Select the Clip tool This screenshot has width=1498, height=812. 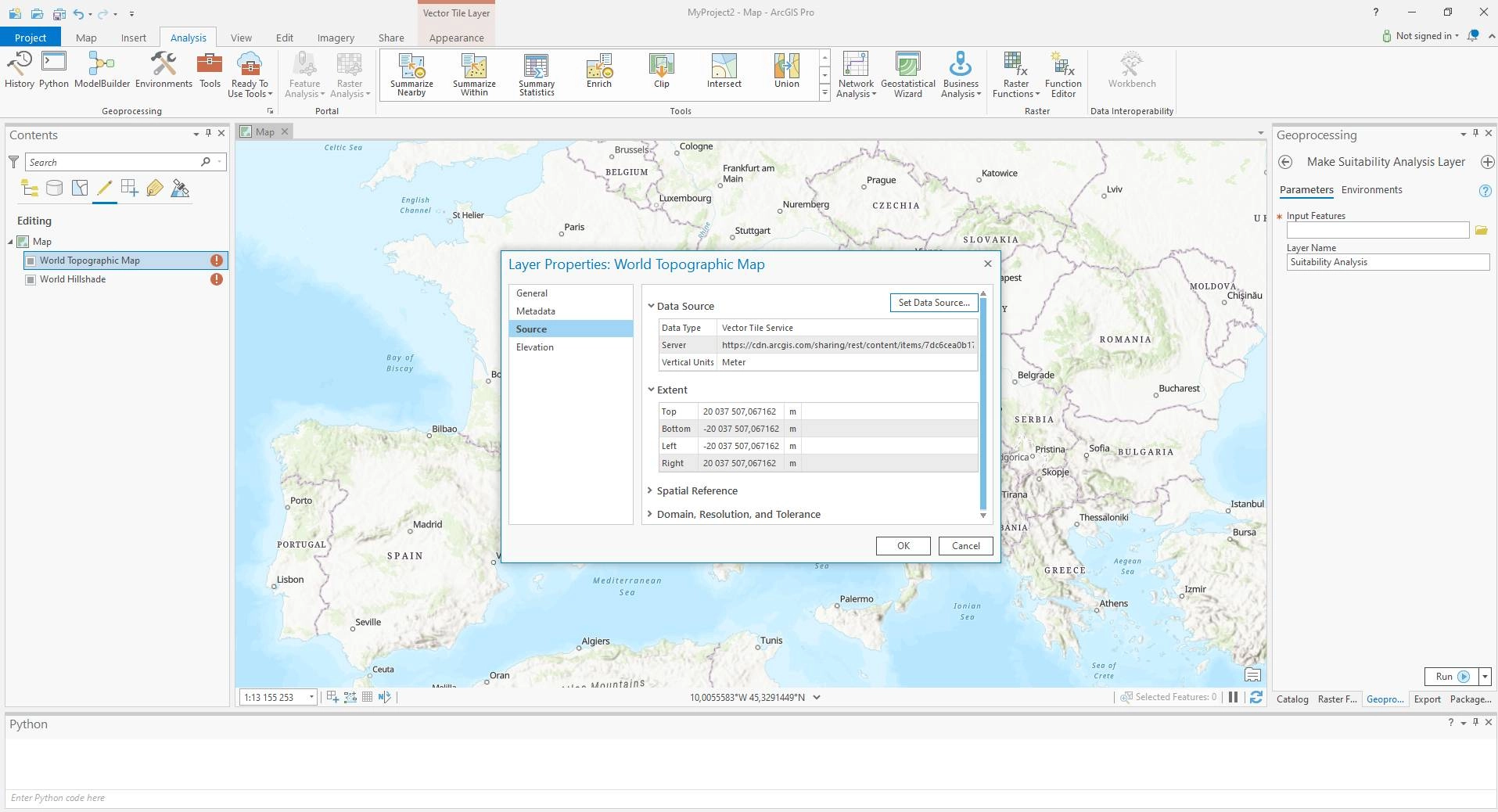[662, 70]
